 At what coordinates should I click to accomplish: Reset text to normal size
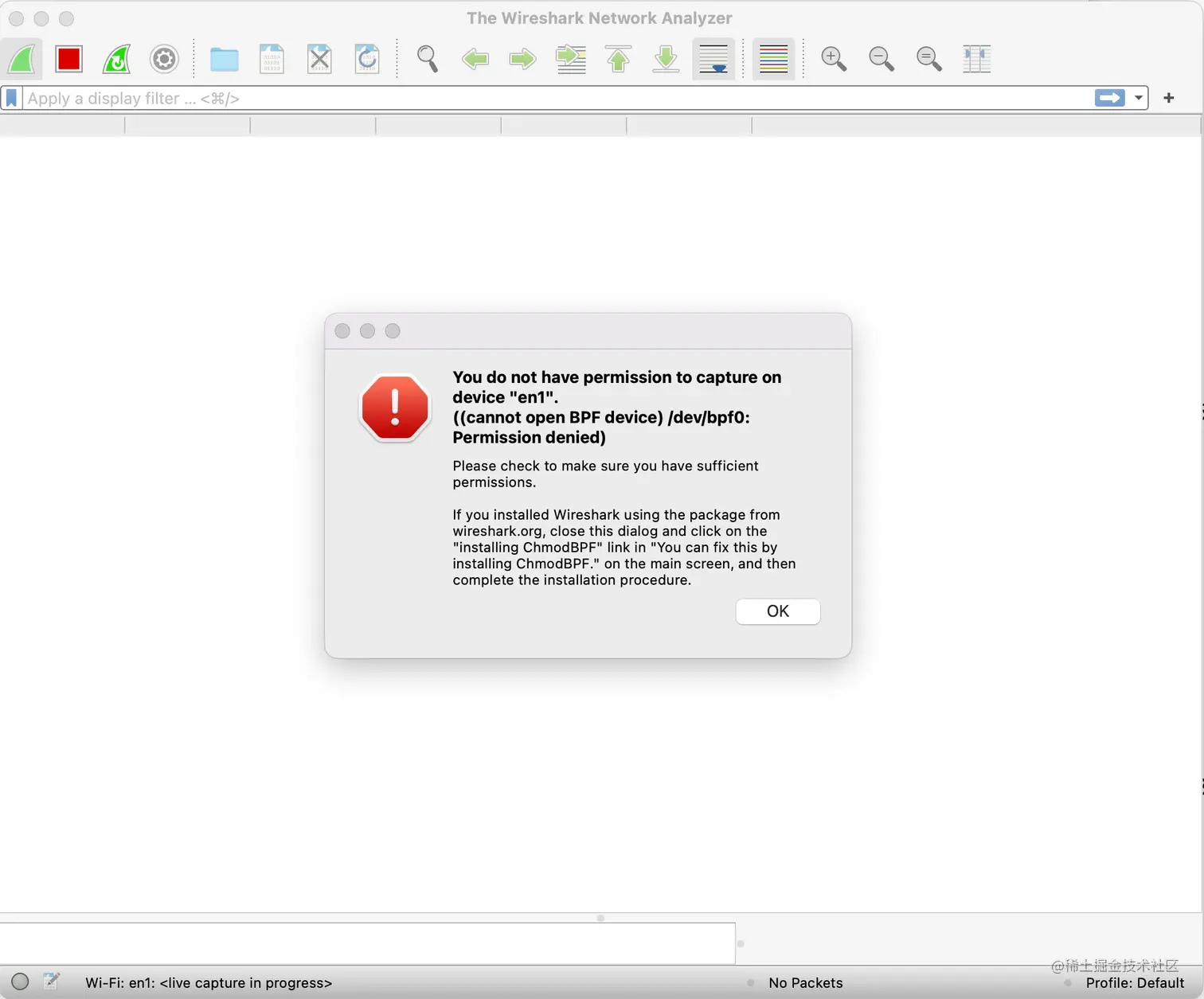pyautogui.click(x=929, y=59)
